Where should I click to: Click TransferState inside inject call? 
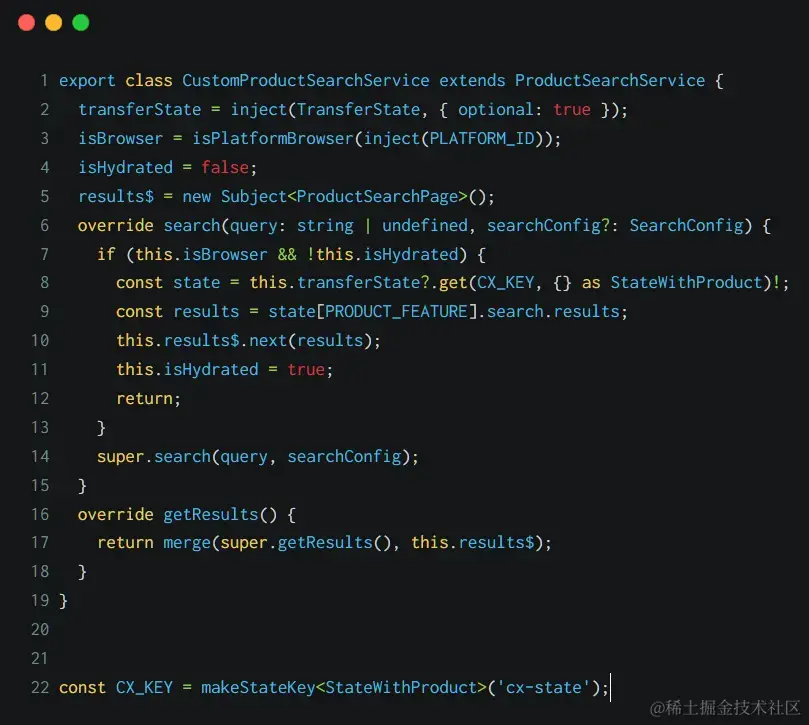click(x=359, y=109)
